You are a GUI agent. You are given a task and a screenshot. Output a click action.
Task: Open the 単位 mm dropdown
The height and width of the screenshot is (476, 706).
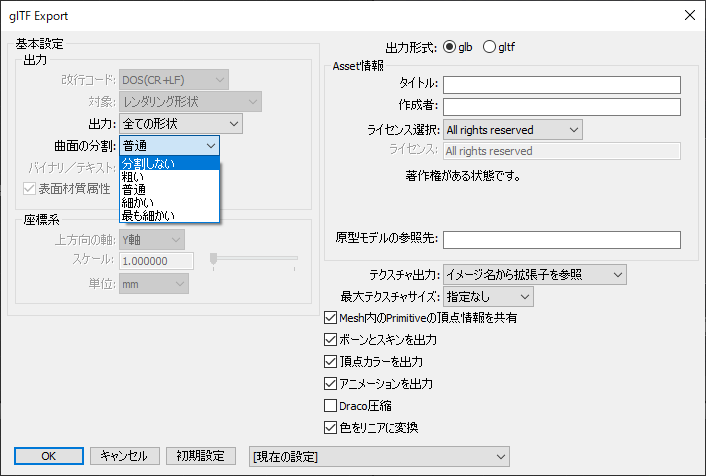coord(154,284)
